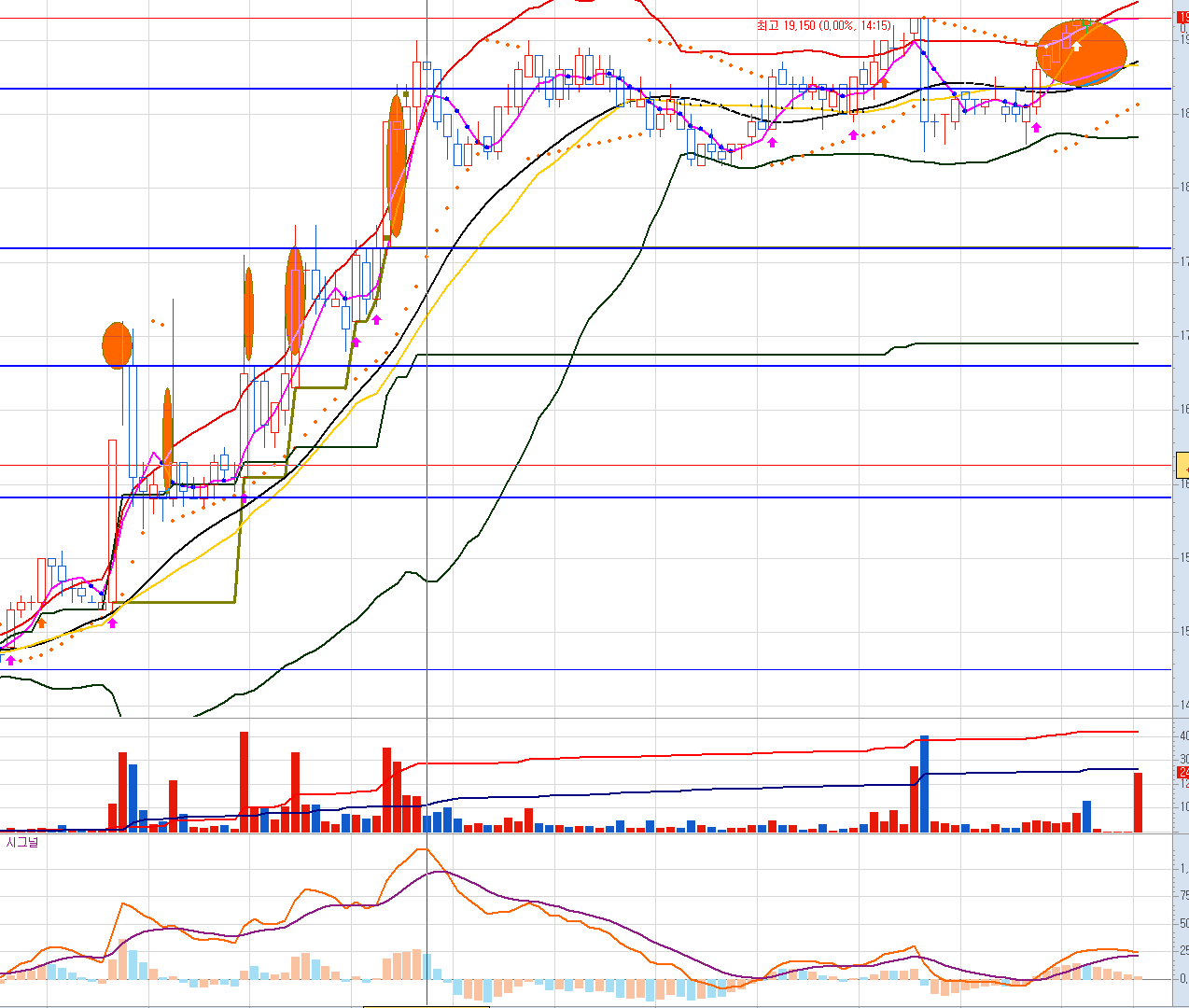Image resolution: width=1189 pixels, height=1008 pixels.
Task: Select the round orange ellipse marker at far left
Action: [x=118, y=345]
